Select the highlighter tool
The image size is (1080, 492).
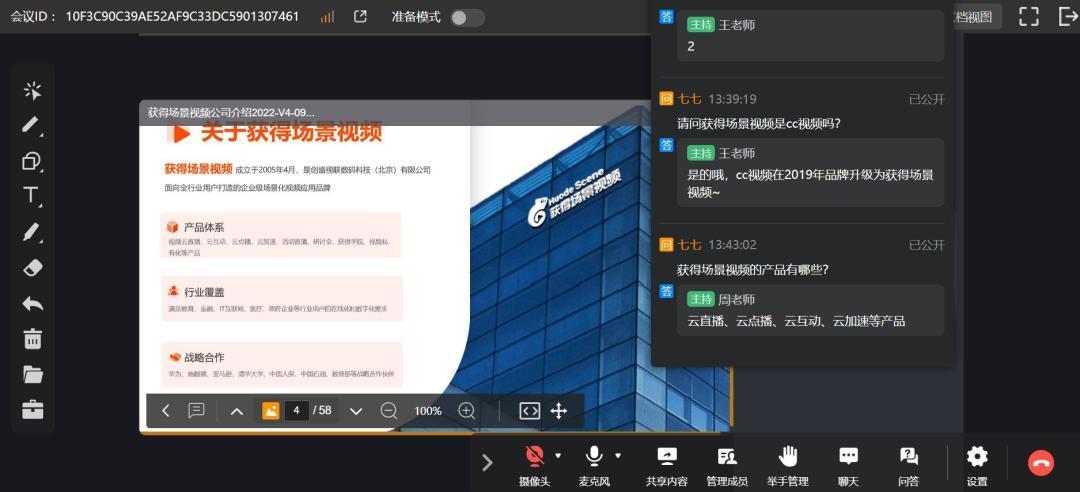click(x=32, y=232)
